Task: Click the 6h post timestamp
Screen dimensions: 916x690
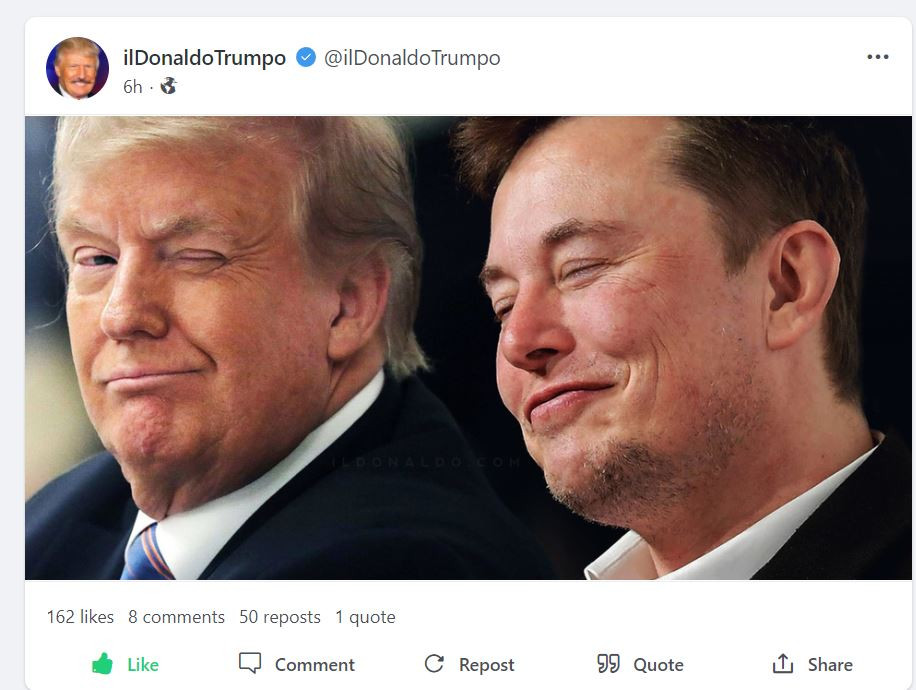Action: 132,87
